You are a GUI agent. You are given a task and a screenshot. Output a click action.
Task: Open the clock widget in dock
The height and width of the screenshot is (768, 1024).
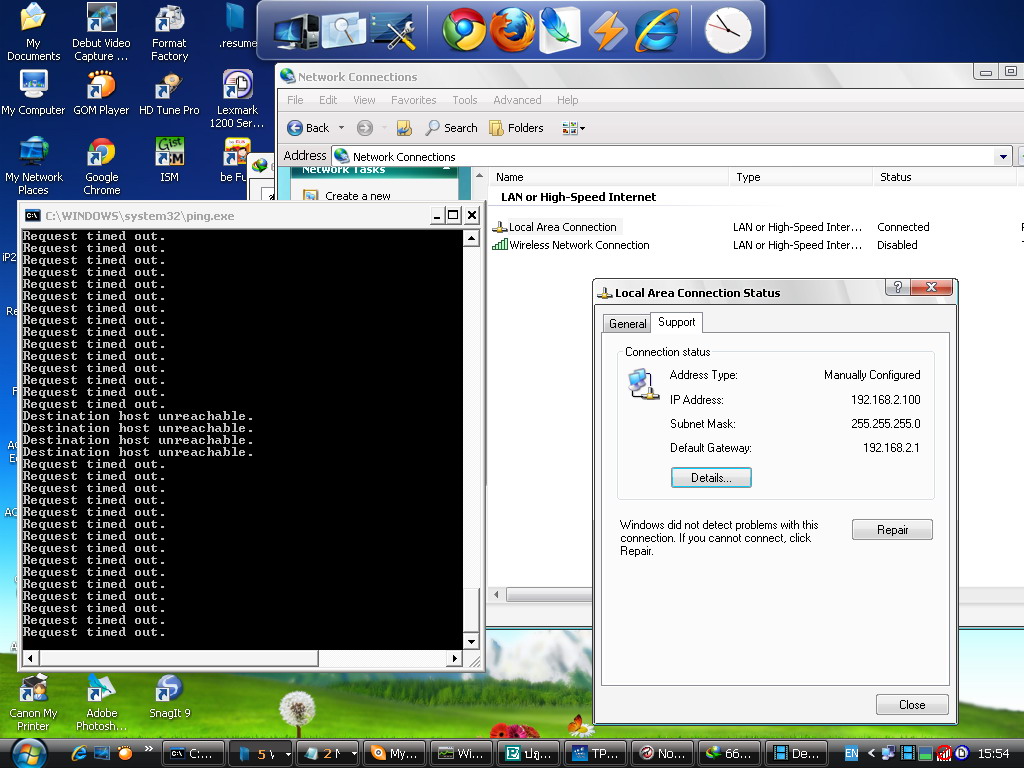click(727, 30)
